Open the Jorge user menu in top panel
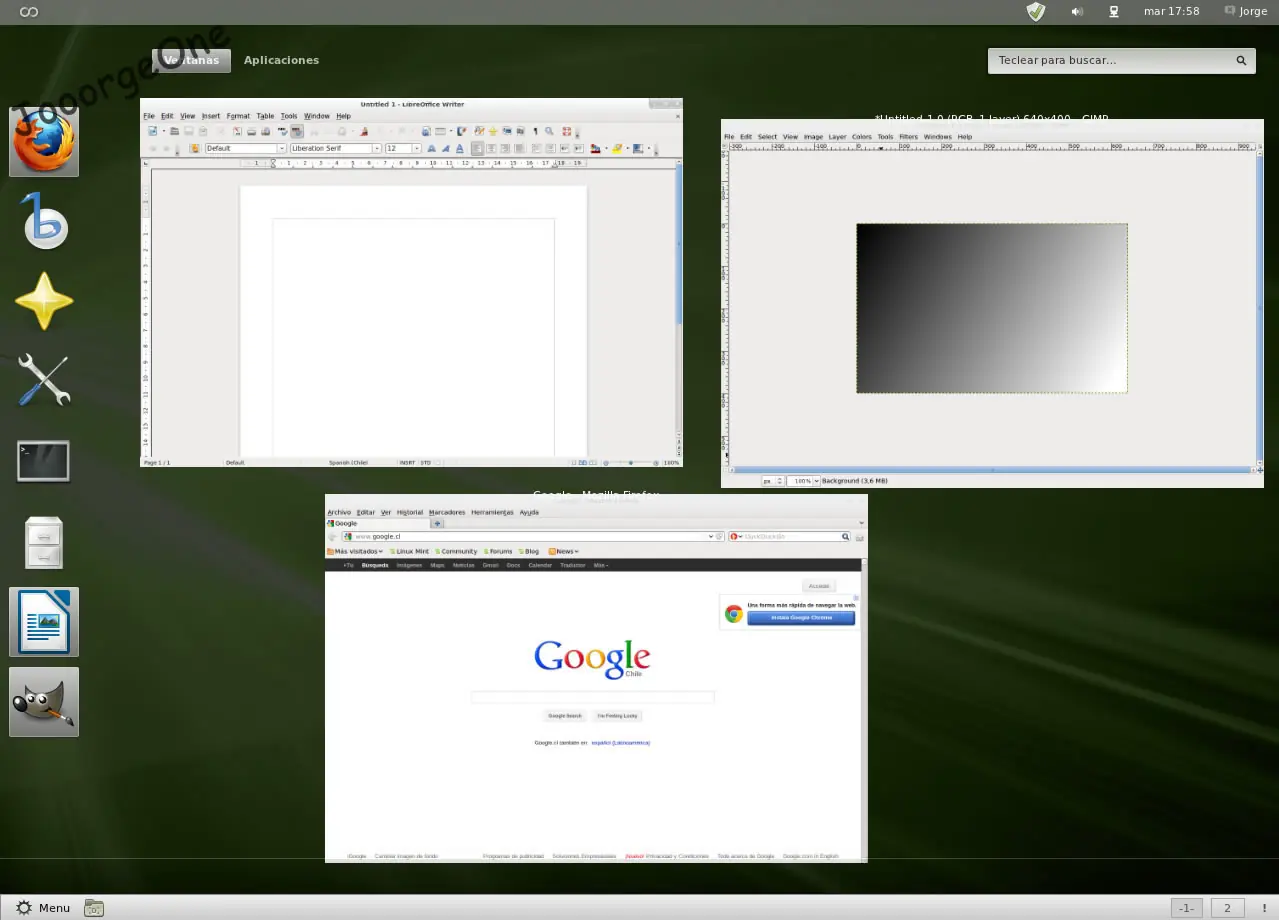 (x=1245, y=12)
